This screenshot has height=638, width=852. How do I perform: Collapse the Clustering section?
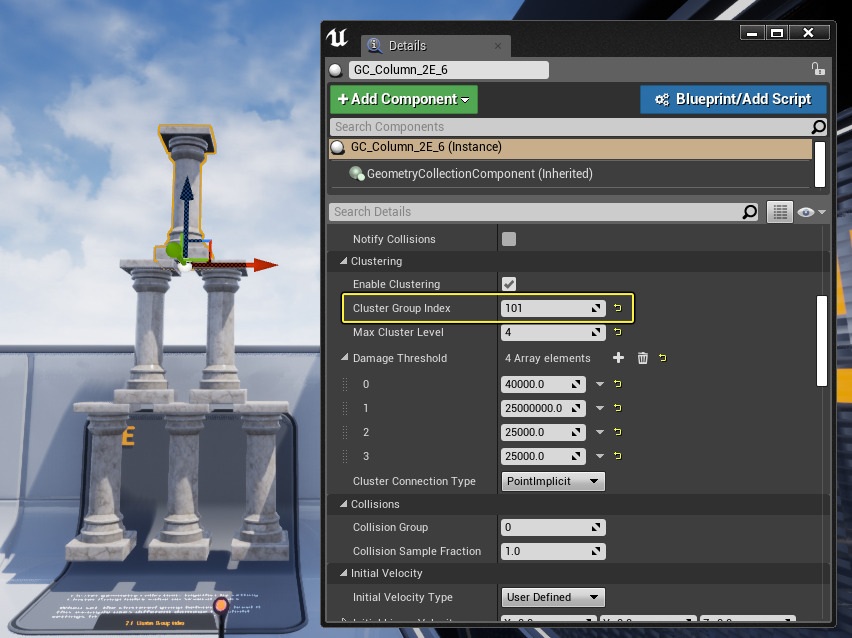tap(343, 261)
